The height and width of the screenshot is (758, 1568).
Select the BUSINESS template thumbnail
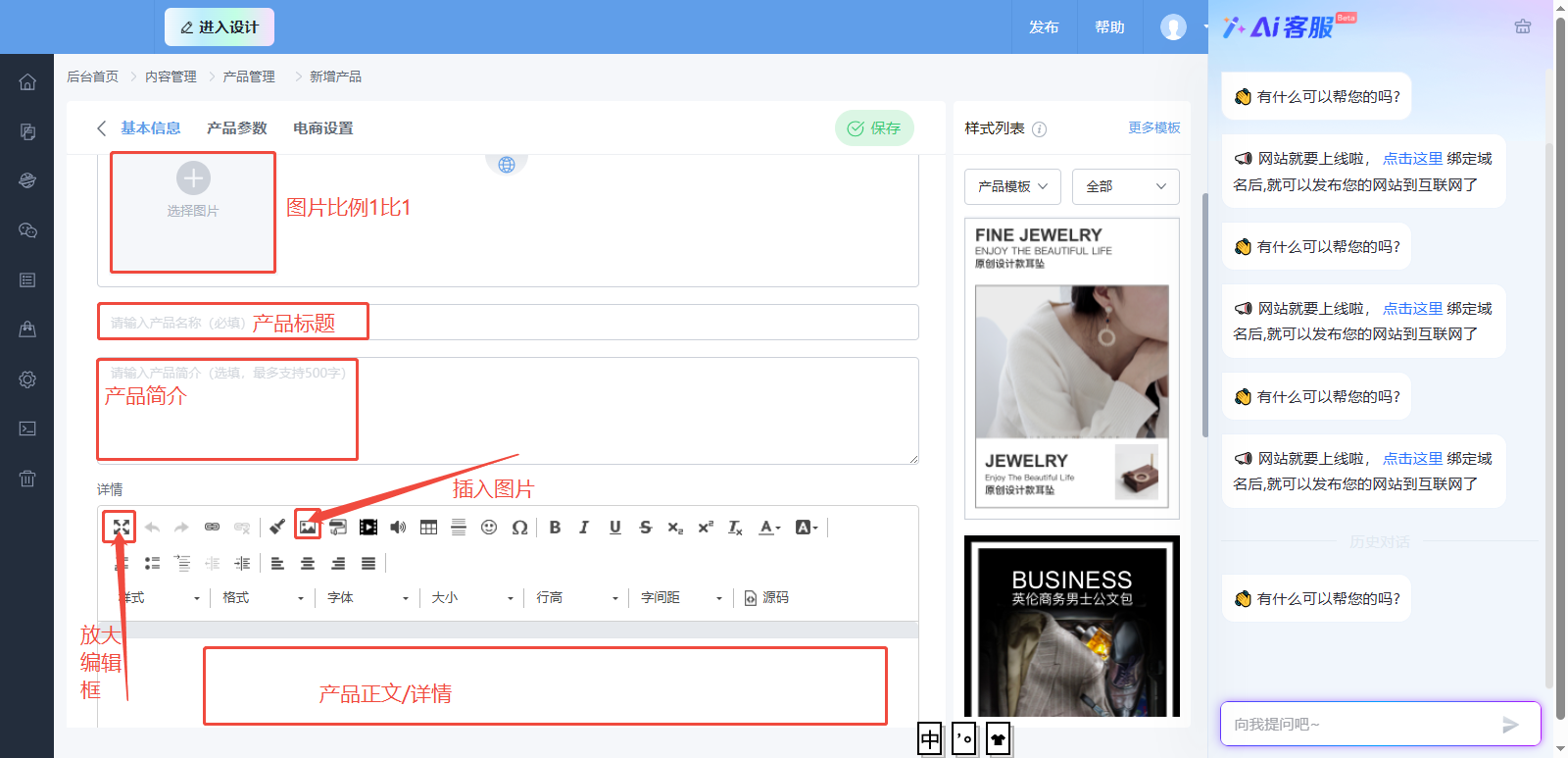(1072, 626)
